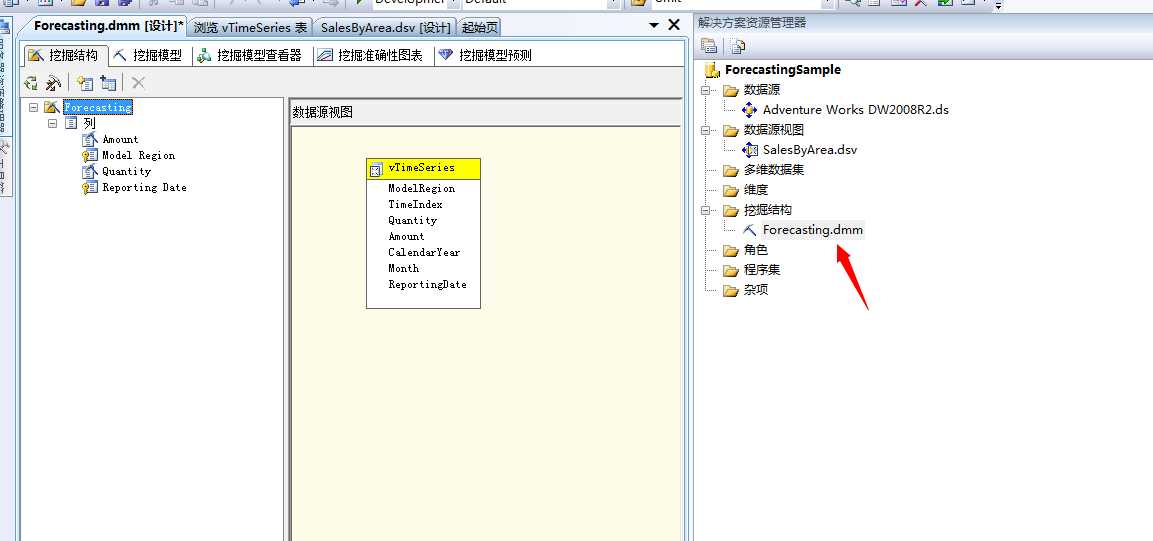Collapse the 列 columns tree node
1153x541 pixels.
coord(52,123)
